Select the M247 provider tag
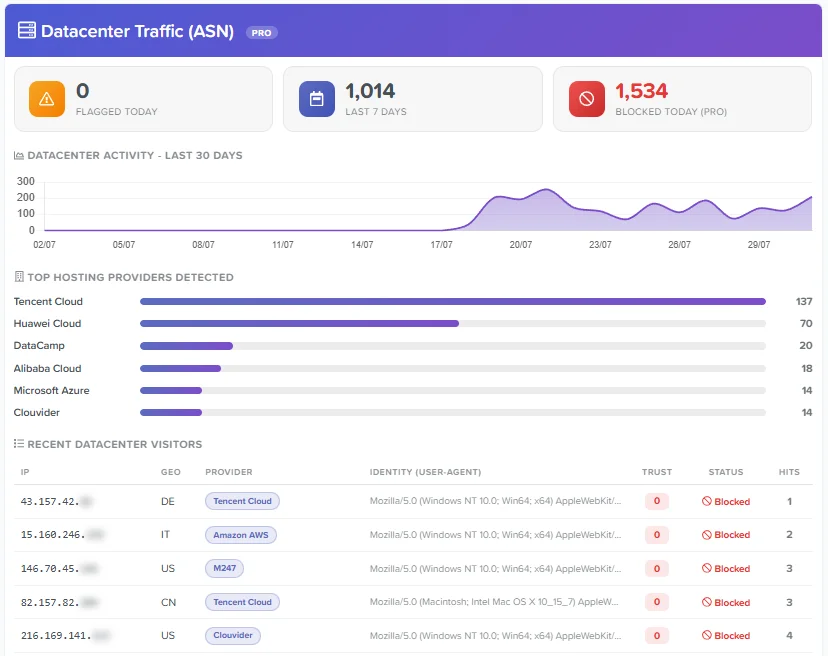The width and height of the screenshot is (828, 656). coord(224,568)
